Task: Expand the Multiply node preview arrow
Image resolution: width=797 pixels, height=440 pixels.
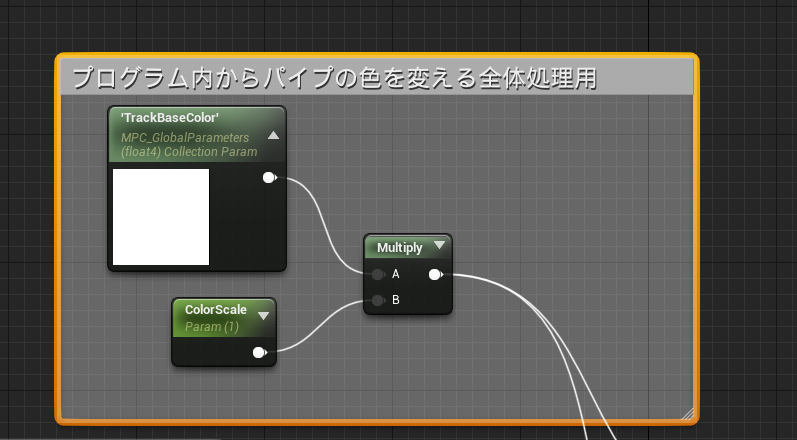Action: click(x=440, y=245)
